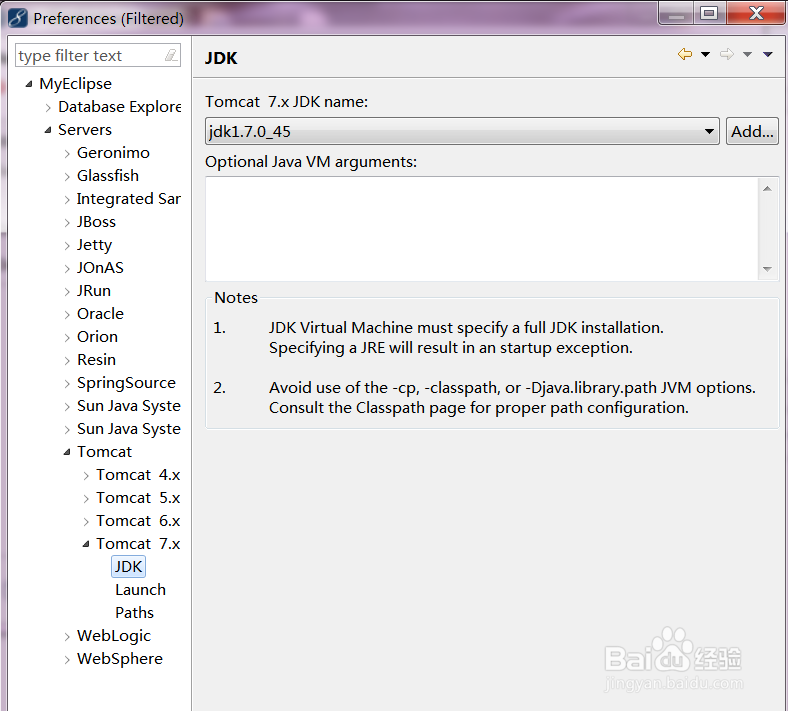The height and width of the screenshot is (711, 788).
Task: Expand the Resin server node
Action: point(67,361)
